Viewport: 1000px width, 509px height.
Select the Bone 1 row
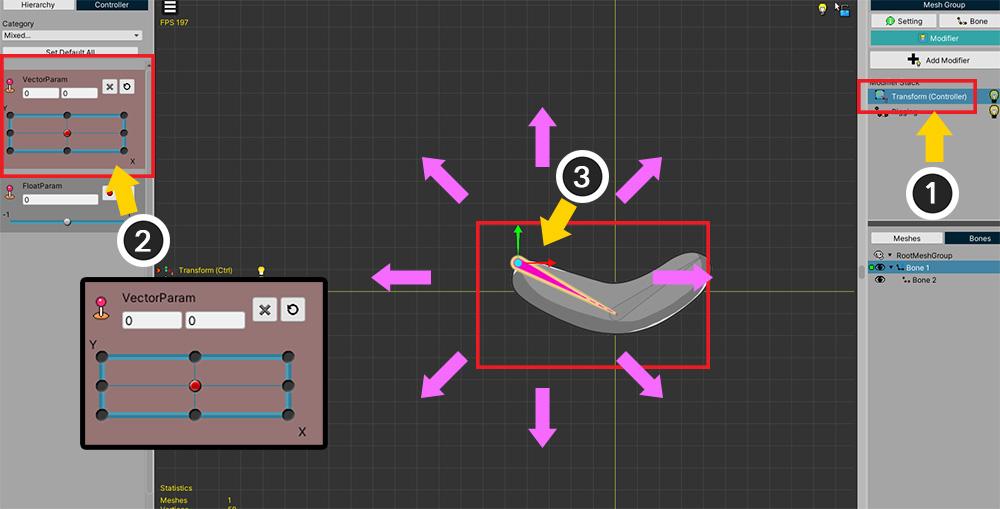pos(934,267)
